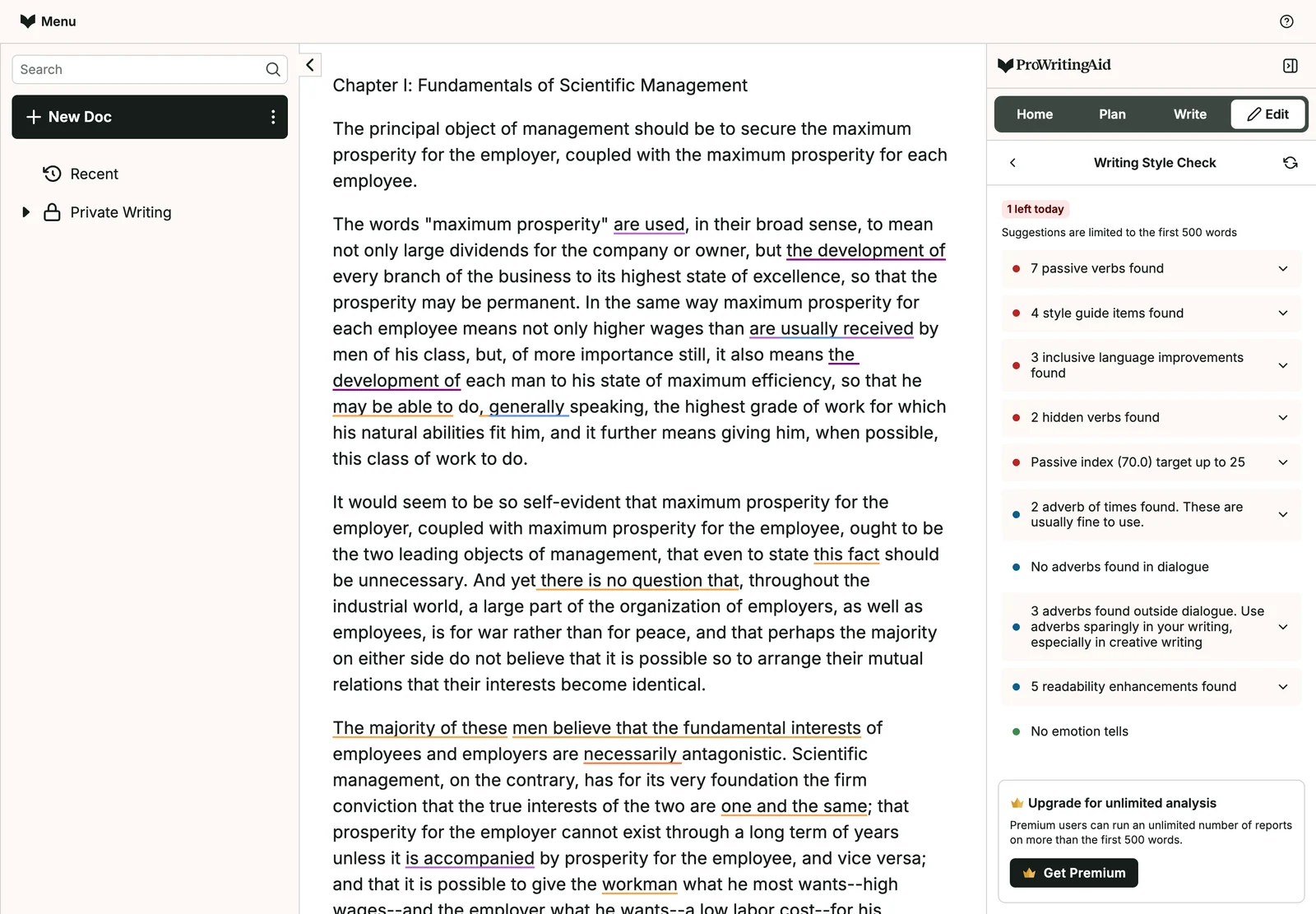Toggle the ProWritingAid side panel icon
The width and height of the screenshot is (1316, 914).
(x=1290, y=66)
